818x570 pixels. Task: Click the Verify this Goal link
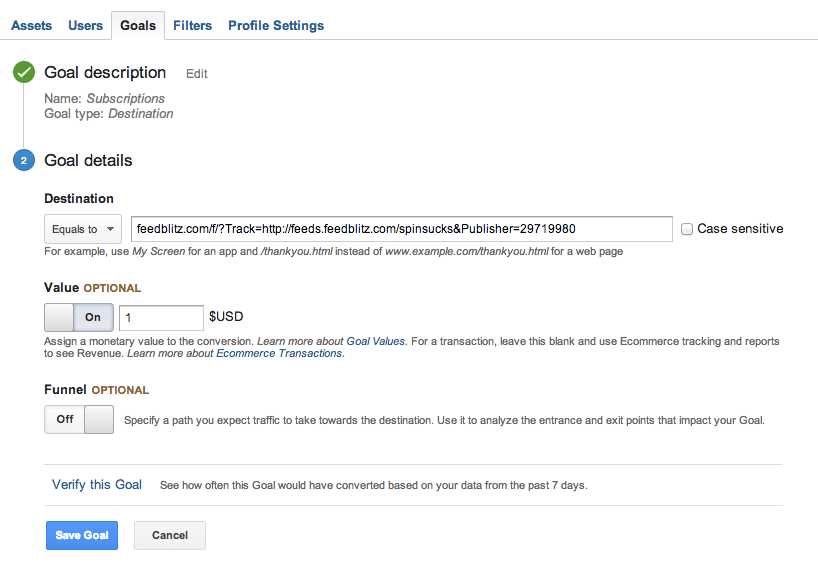point(97,485)
